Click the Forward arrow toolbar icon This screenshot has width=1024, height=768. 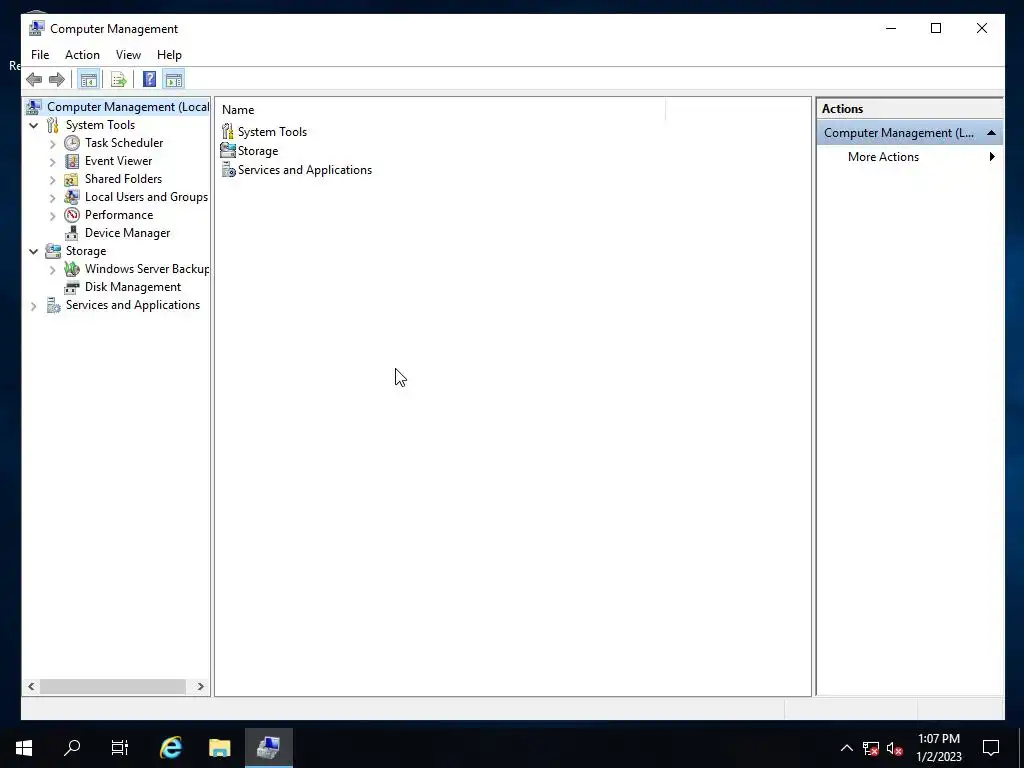point(57,80)
